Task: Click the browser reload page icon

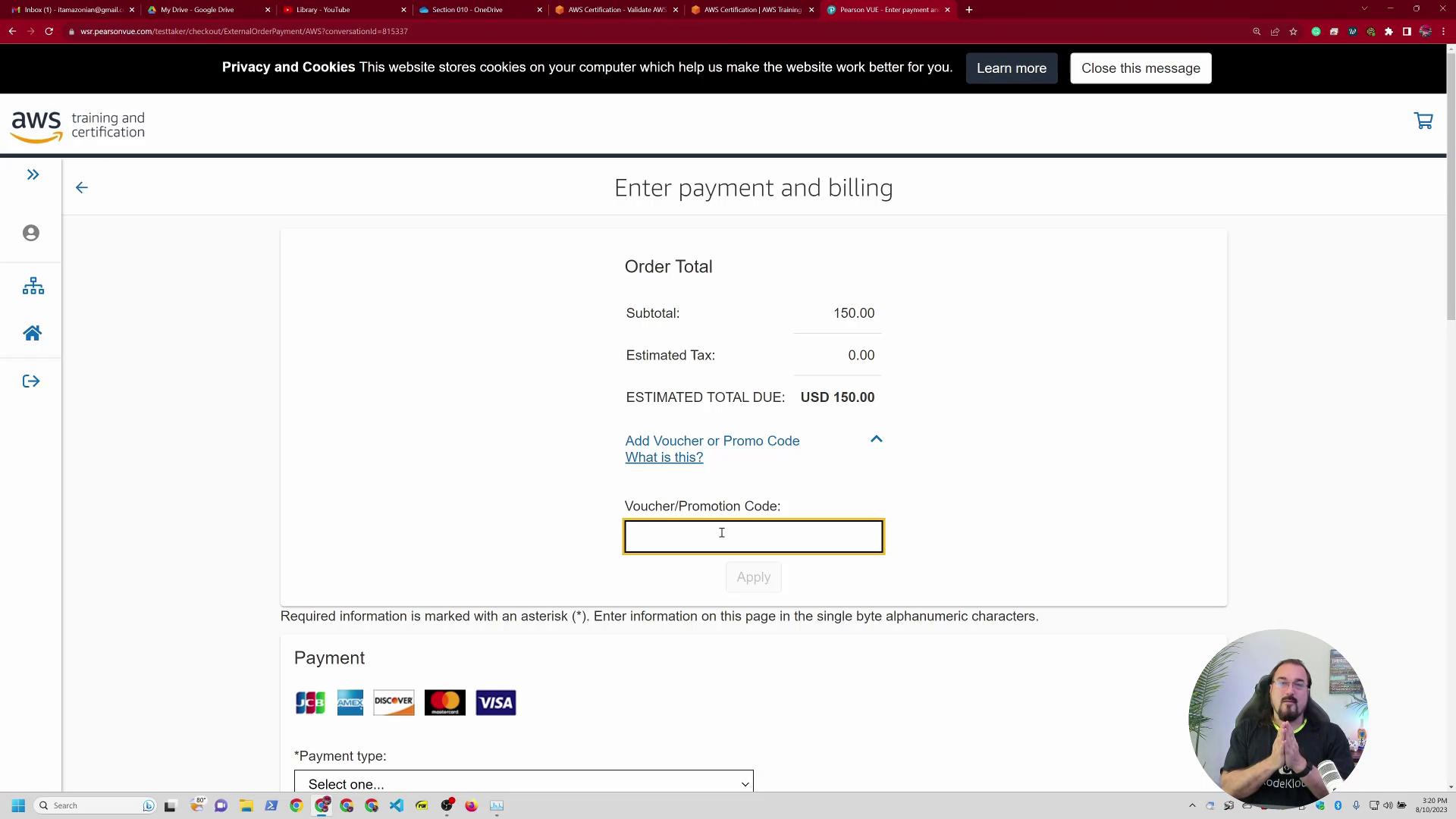Action: [49, 31]
